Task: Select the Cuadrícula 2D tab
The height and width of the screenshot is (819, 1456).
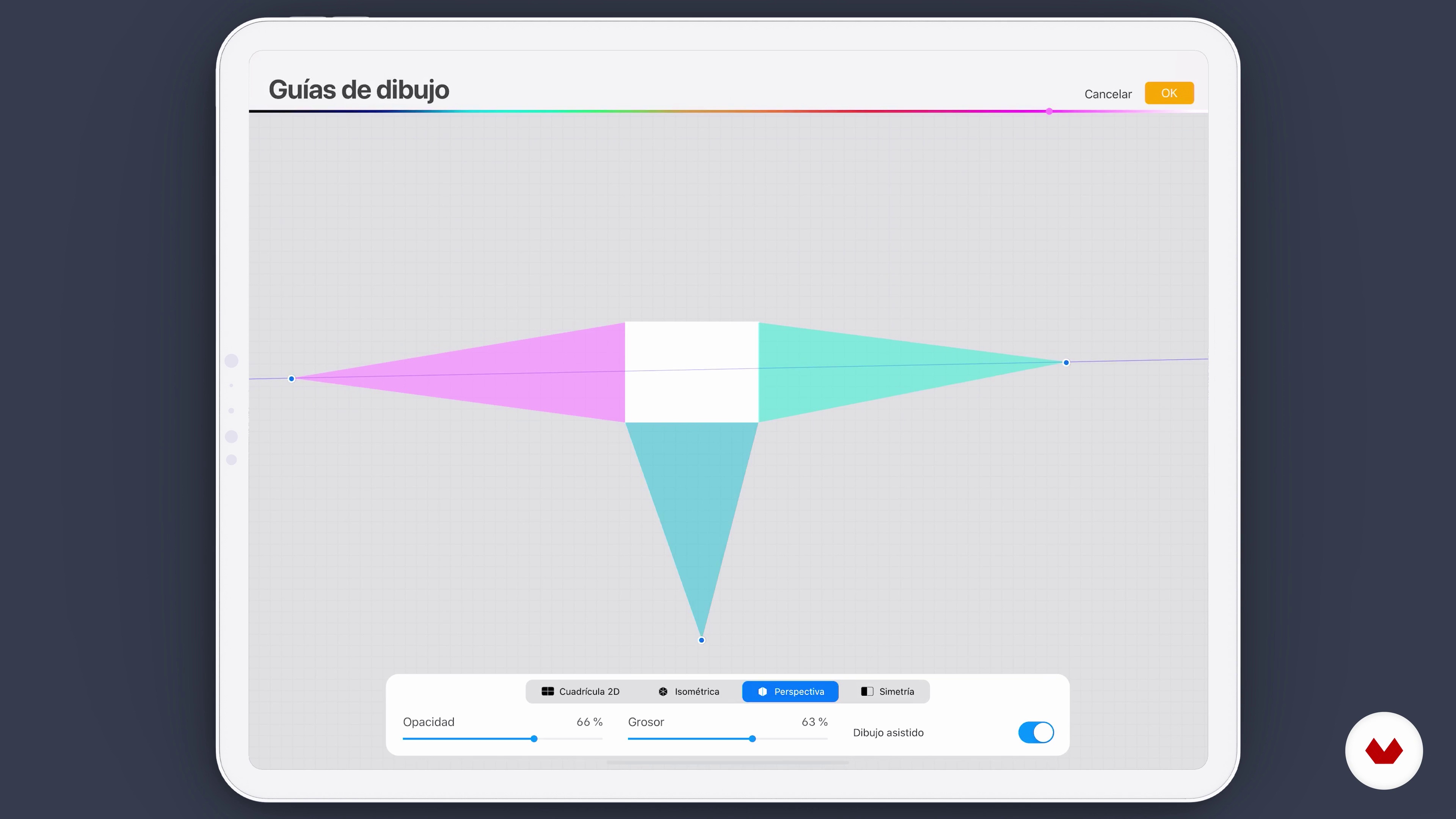Action: [581, 691]
